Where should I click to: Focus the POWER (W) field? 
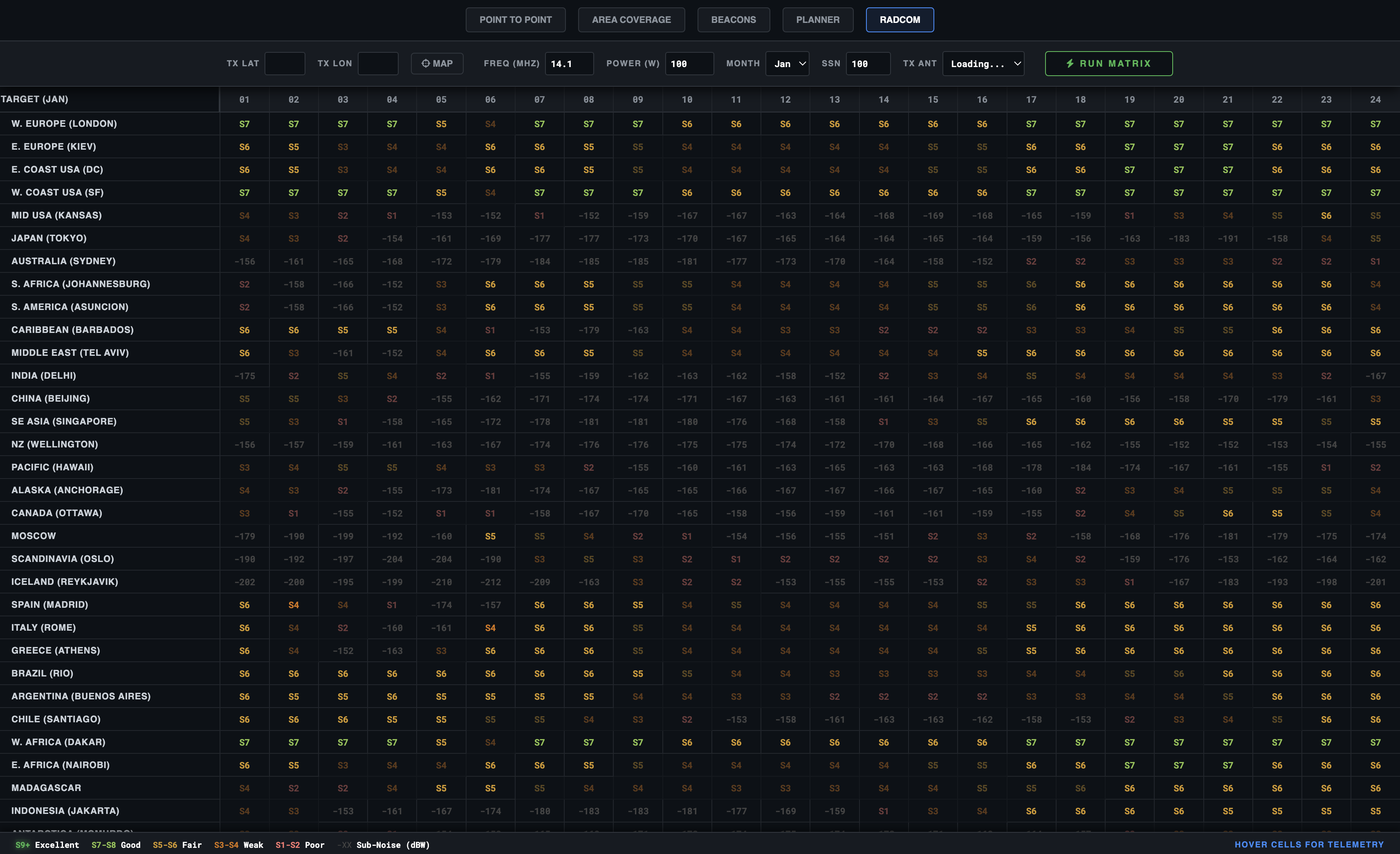[x=689, y=64]
